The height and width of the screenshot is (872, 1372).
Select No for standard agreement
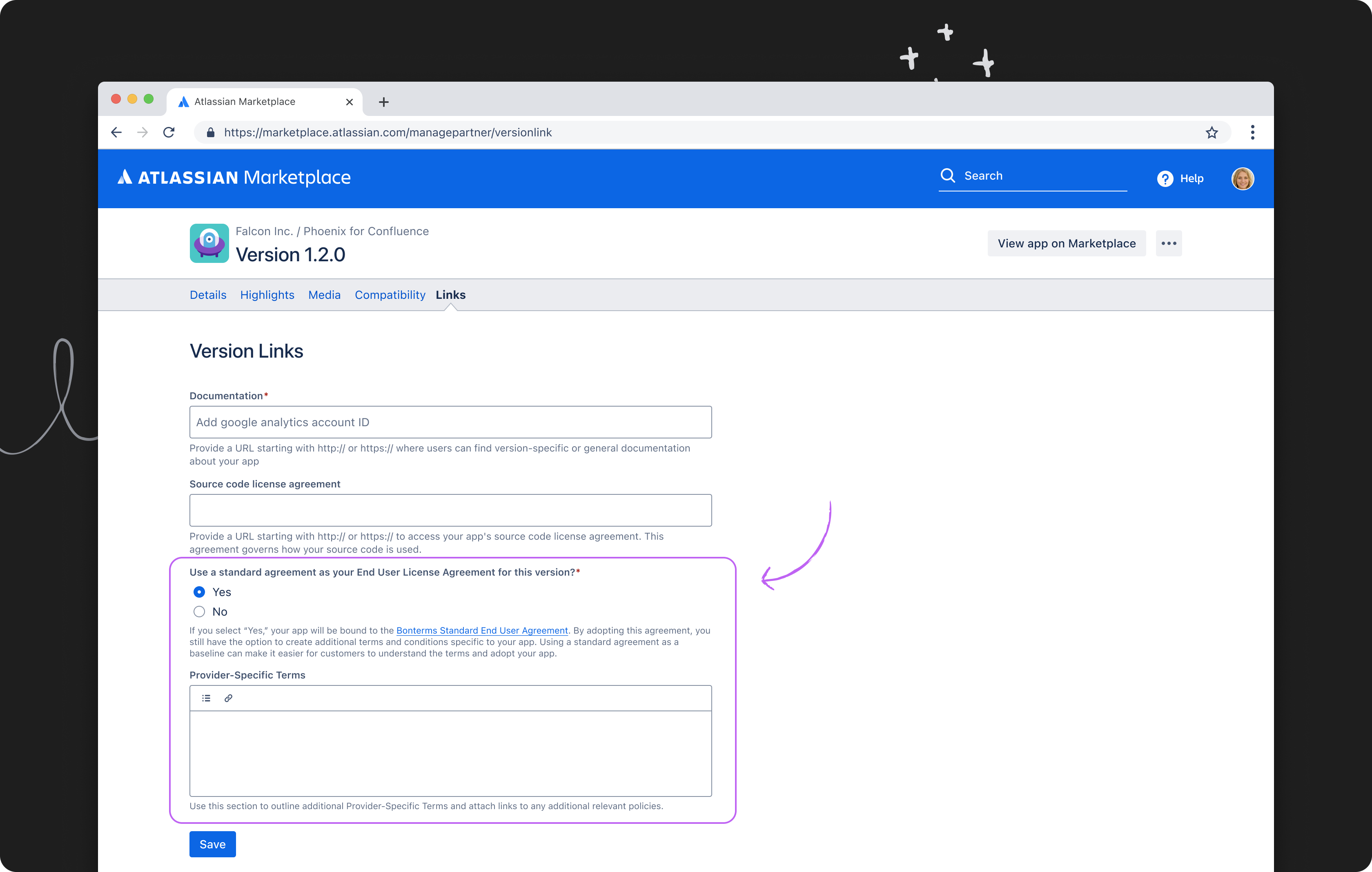199,611
